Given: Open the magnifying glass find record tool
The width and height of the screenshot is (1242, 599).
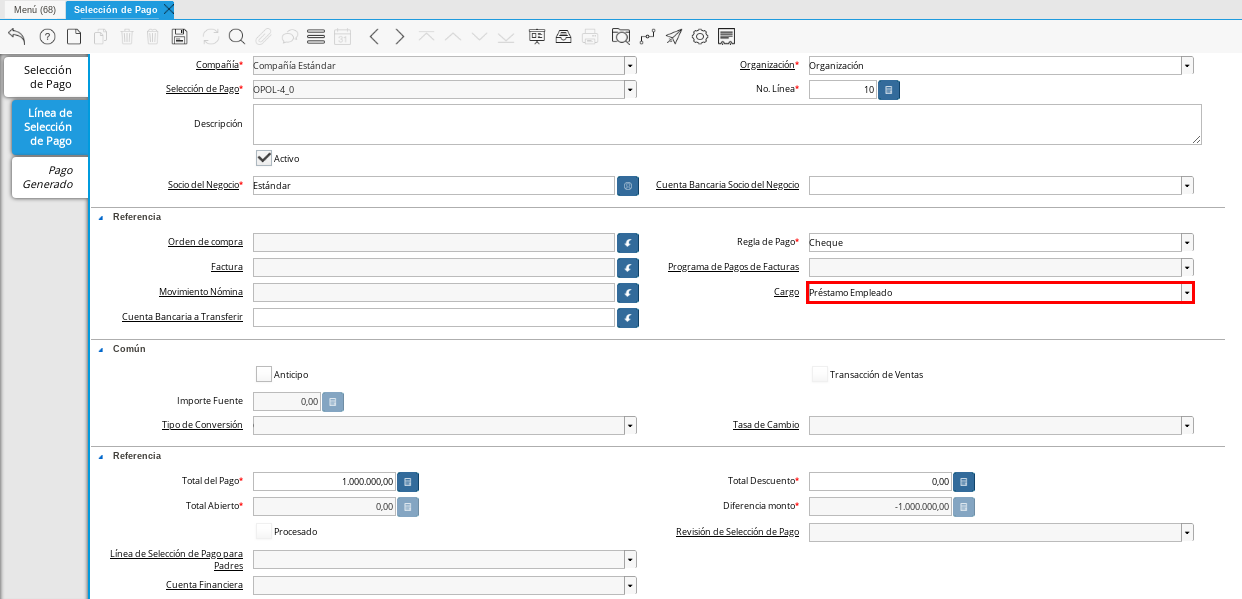Looking at the screenshot, I should coord(237,37).
